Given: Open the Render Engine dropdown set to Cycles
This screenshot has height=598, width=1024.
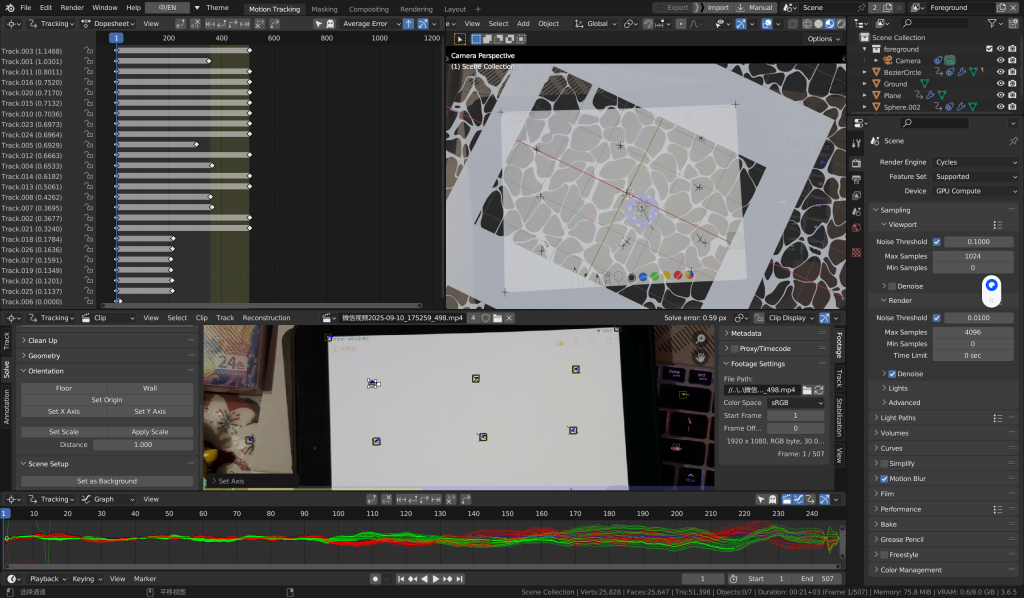Looking at the screenshot, I should (973, 162).
